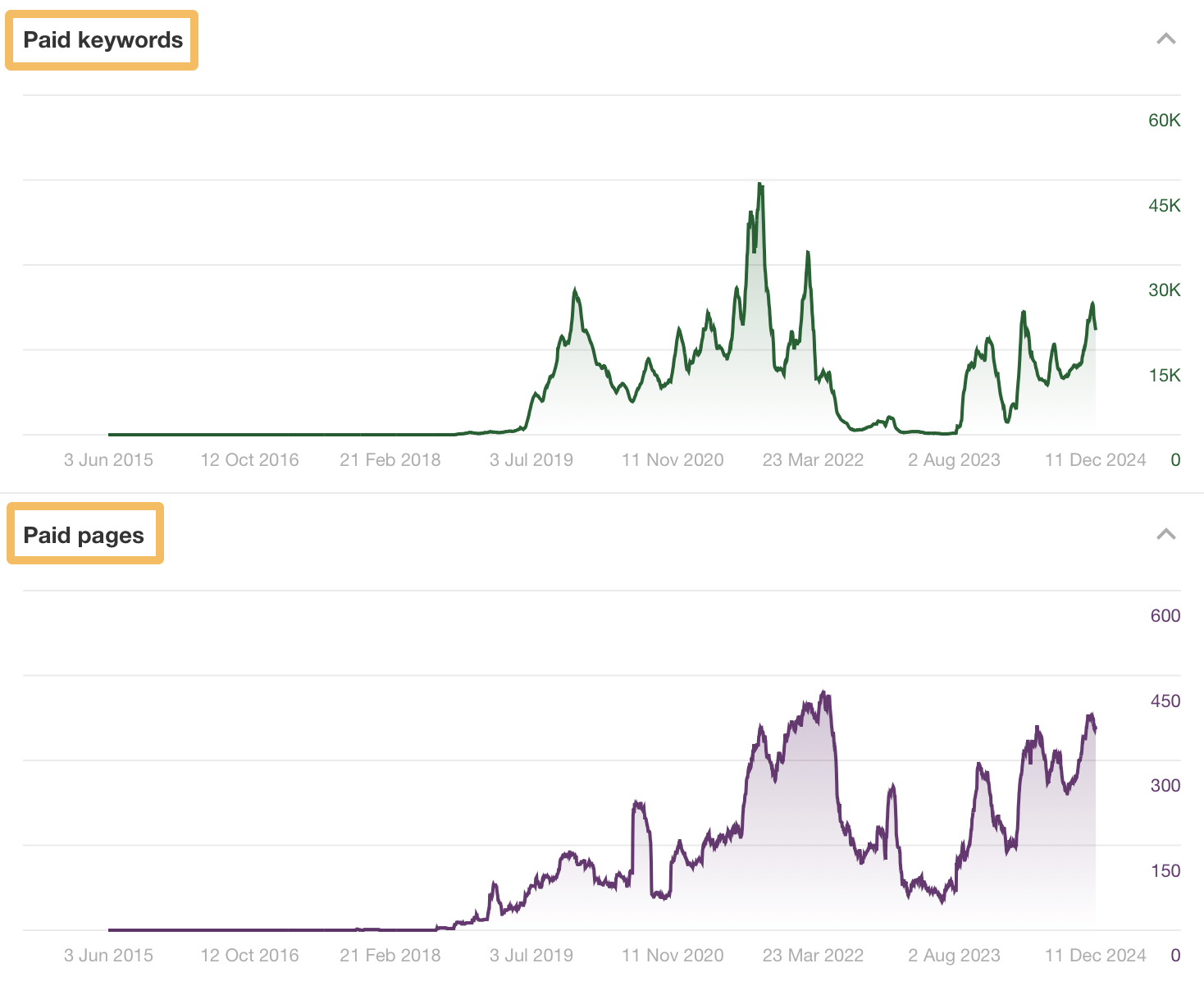Click the 450 axis label
This screenshot has height=986, width=1204.
coord(1165,700)
